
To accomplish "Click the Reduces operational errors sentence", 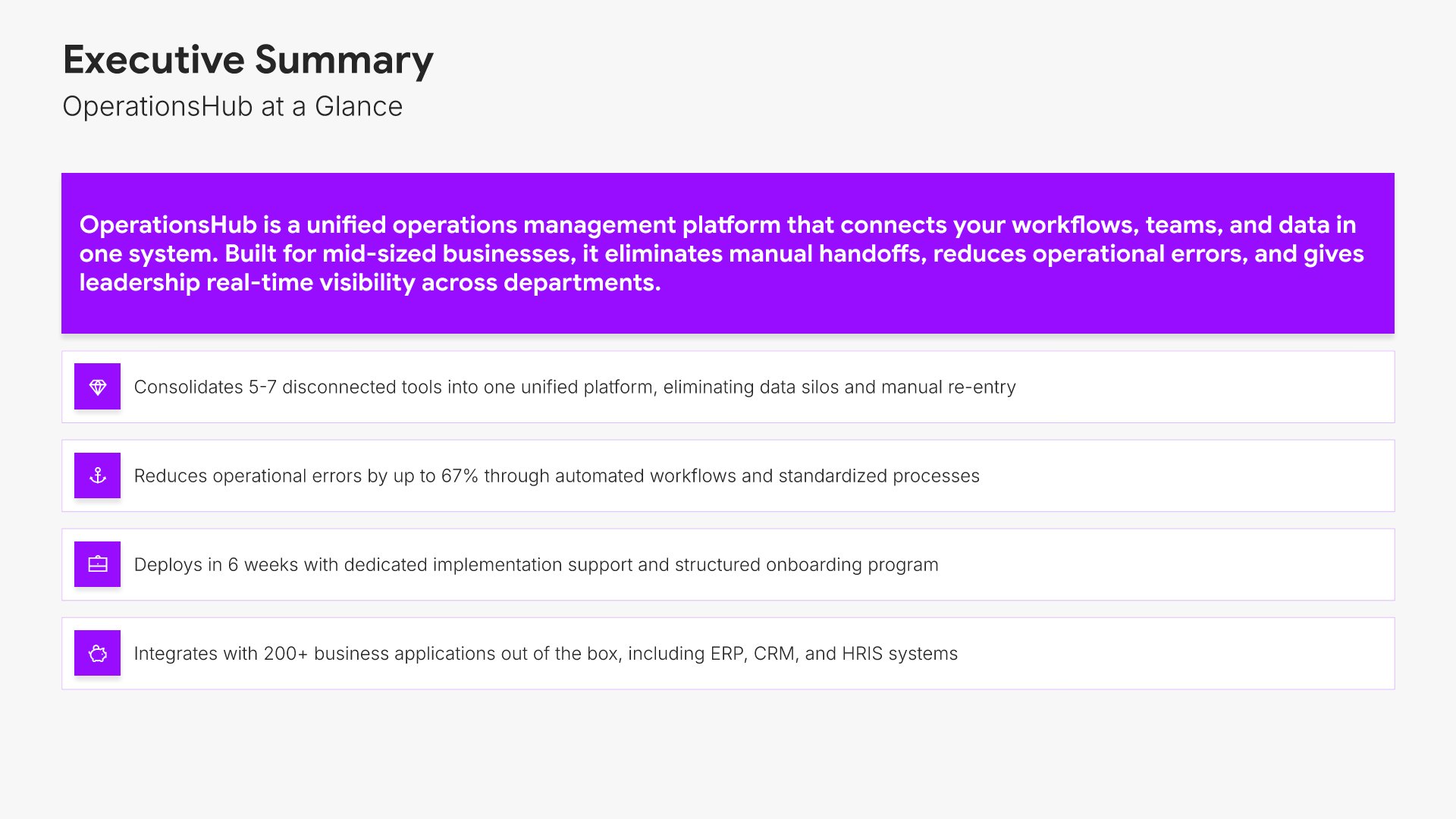I will coord(556,475).
